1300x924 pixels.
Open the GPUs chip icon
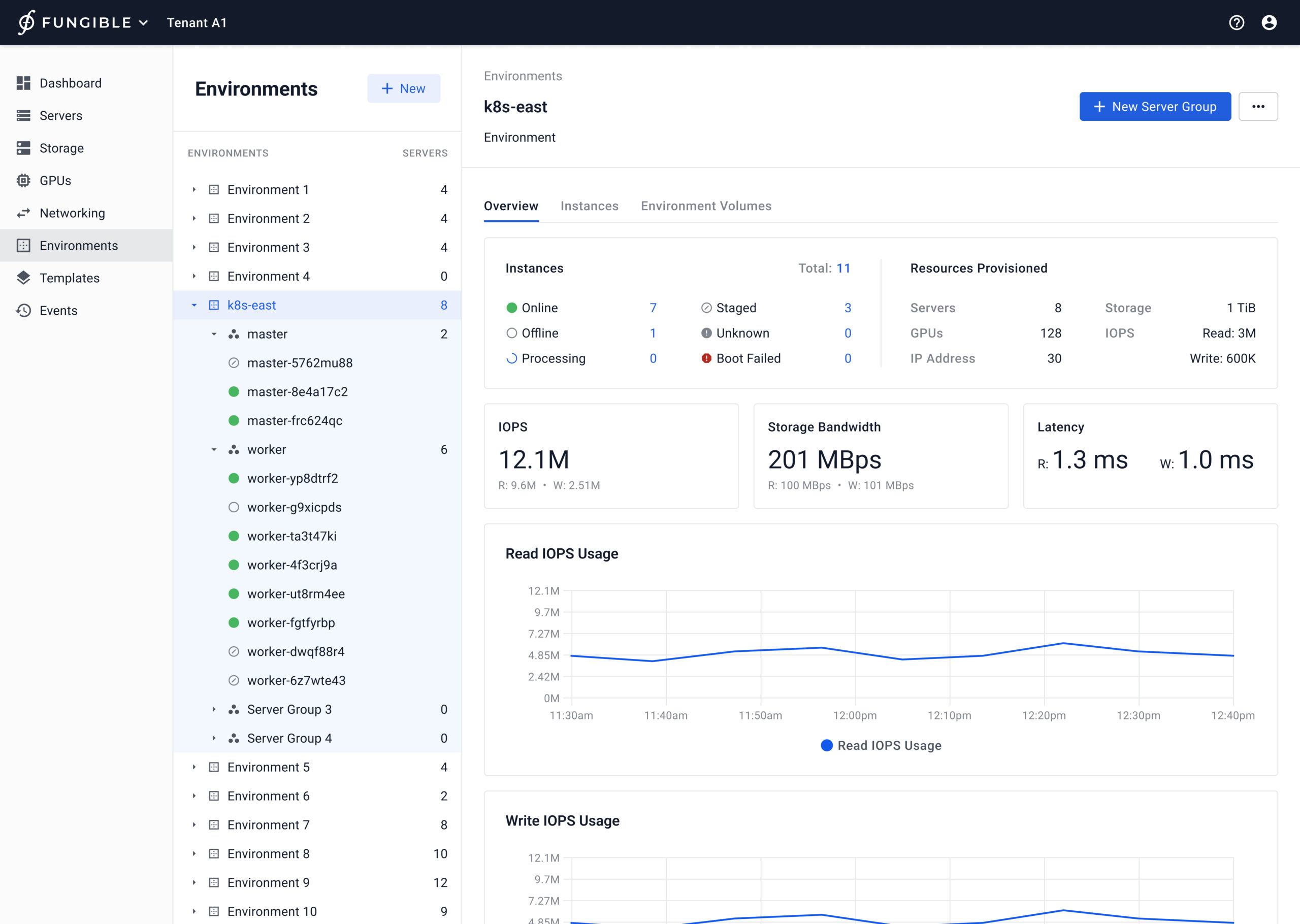(x=23, y=180)
